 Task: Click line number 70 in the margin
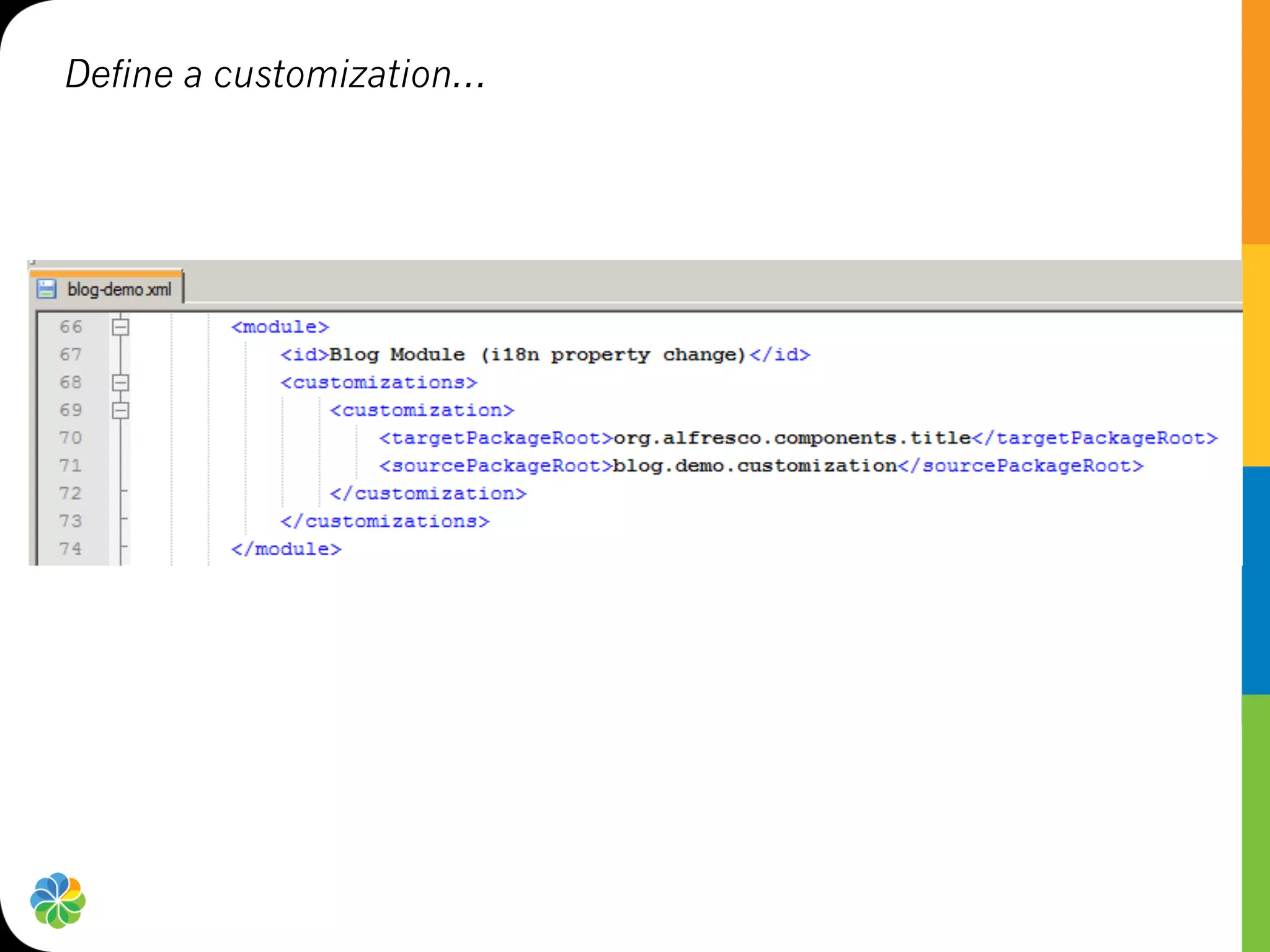(71, 438)
